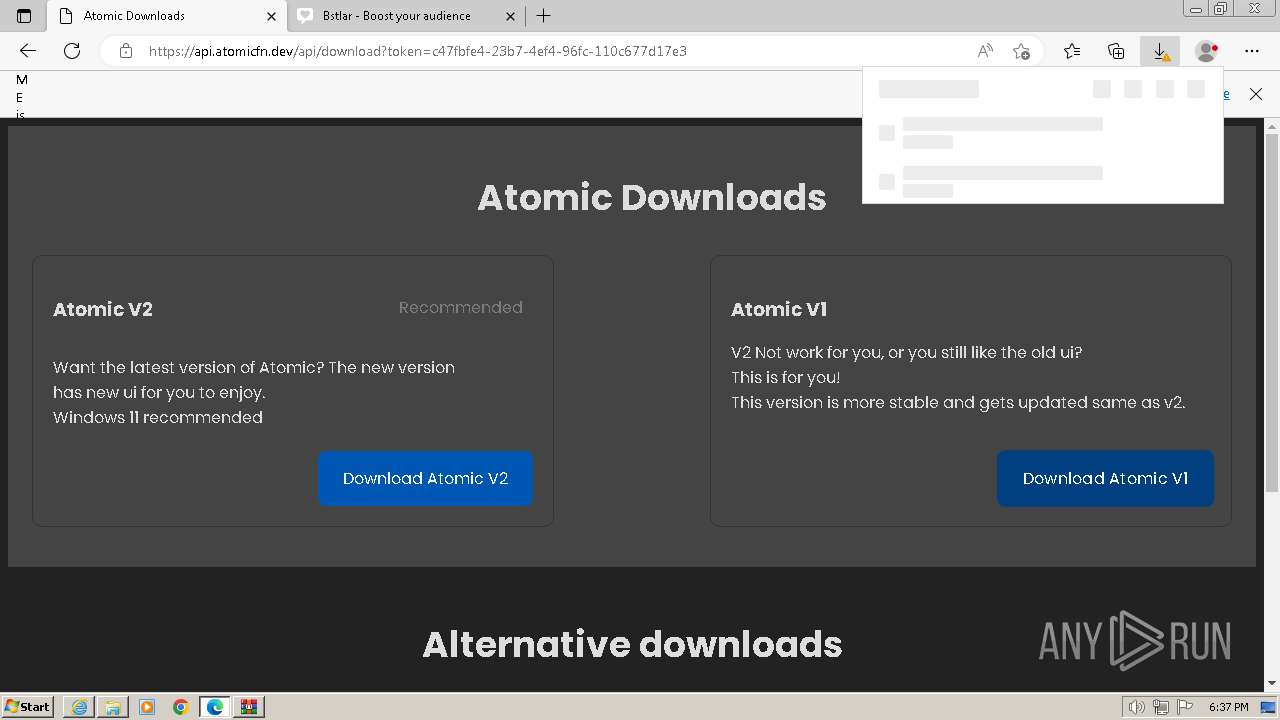The image size is (1280, 720).
Task: Open volume control in tray
Action: (1138, 707)
